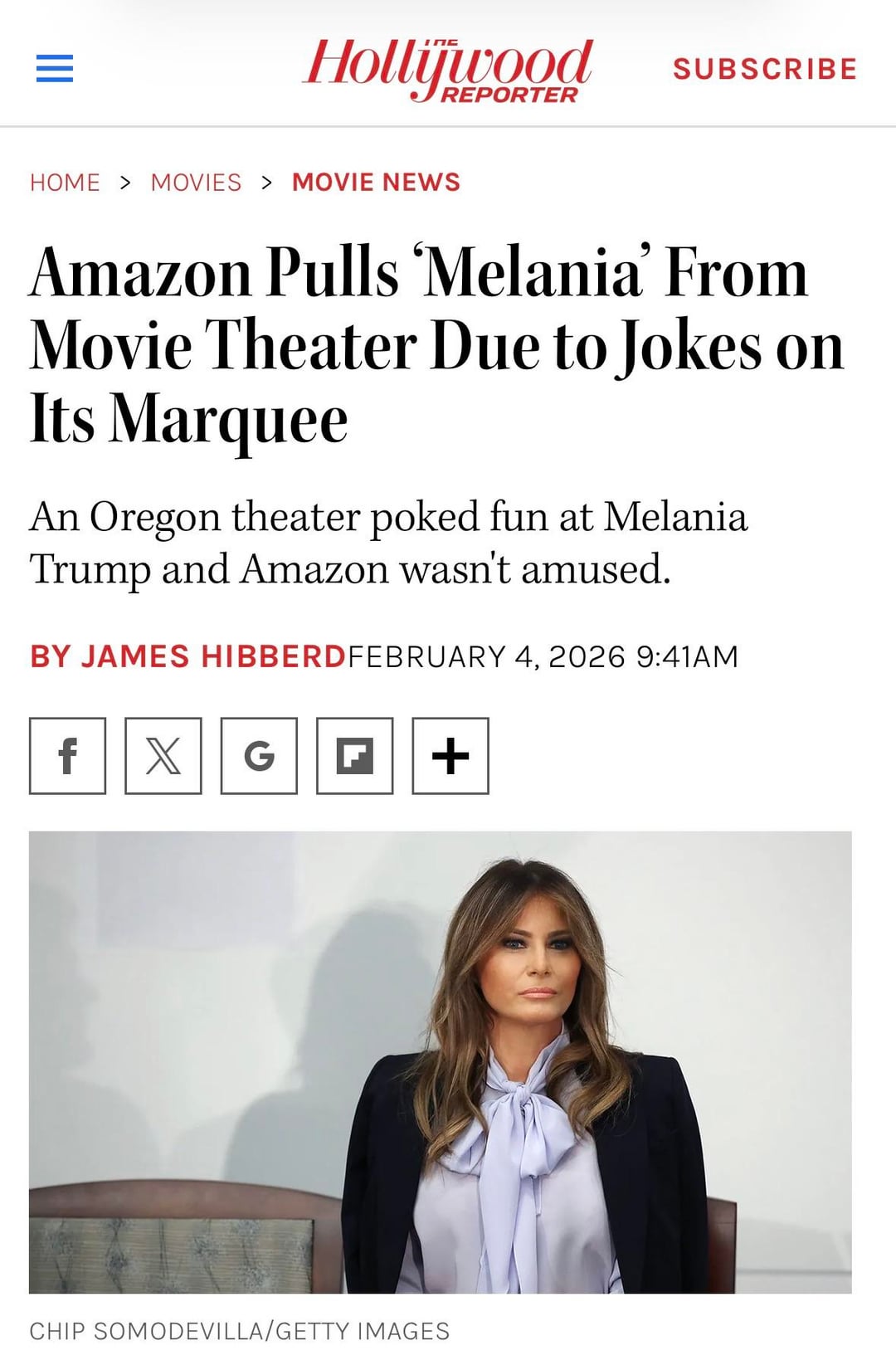Expand more share options plus icon

pos(450,756)
